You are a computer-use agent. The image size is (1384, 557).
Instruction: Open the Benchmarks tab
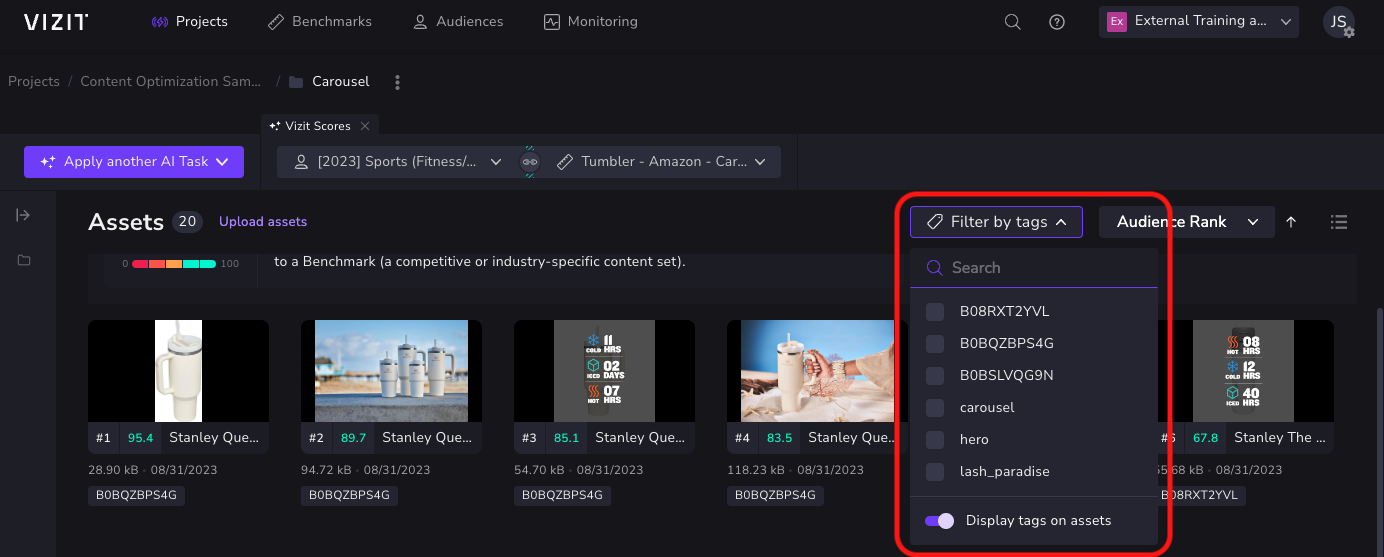click(x=320, y=21)
